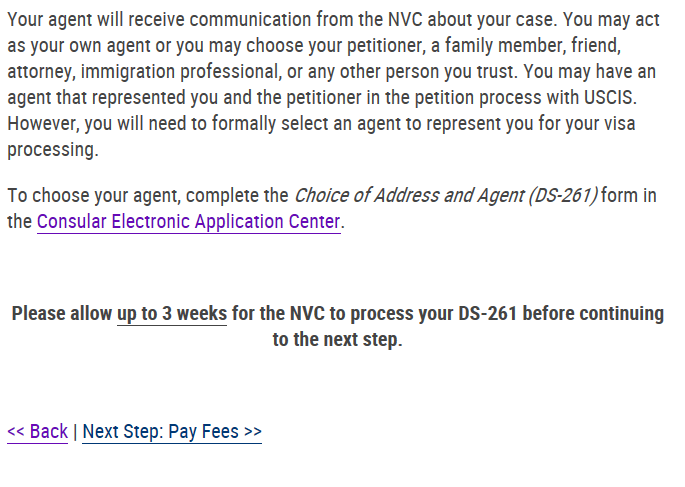Follow the Next Step: Pay Fees link
Image resolution: width=685 pixels, height=487 pixels.
(172, 432)
